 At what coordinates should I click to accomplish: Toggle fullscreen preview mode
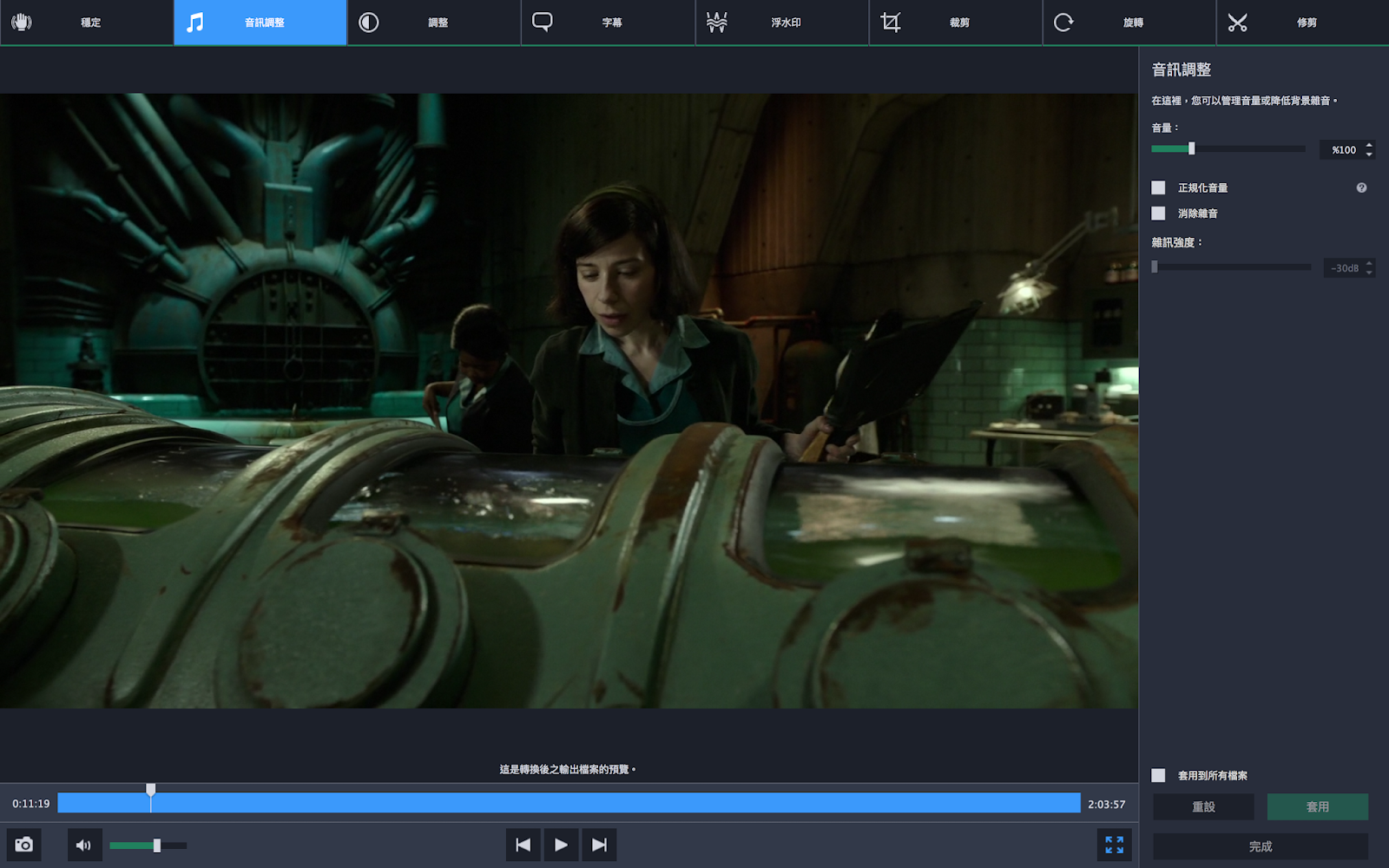click(x=1115, y=845)
